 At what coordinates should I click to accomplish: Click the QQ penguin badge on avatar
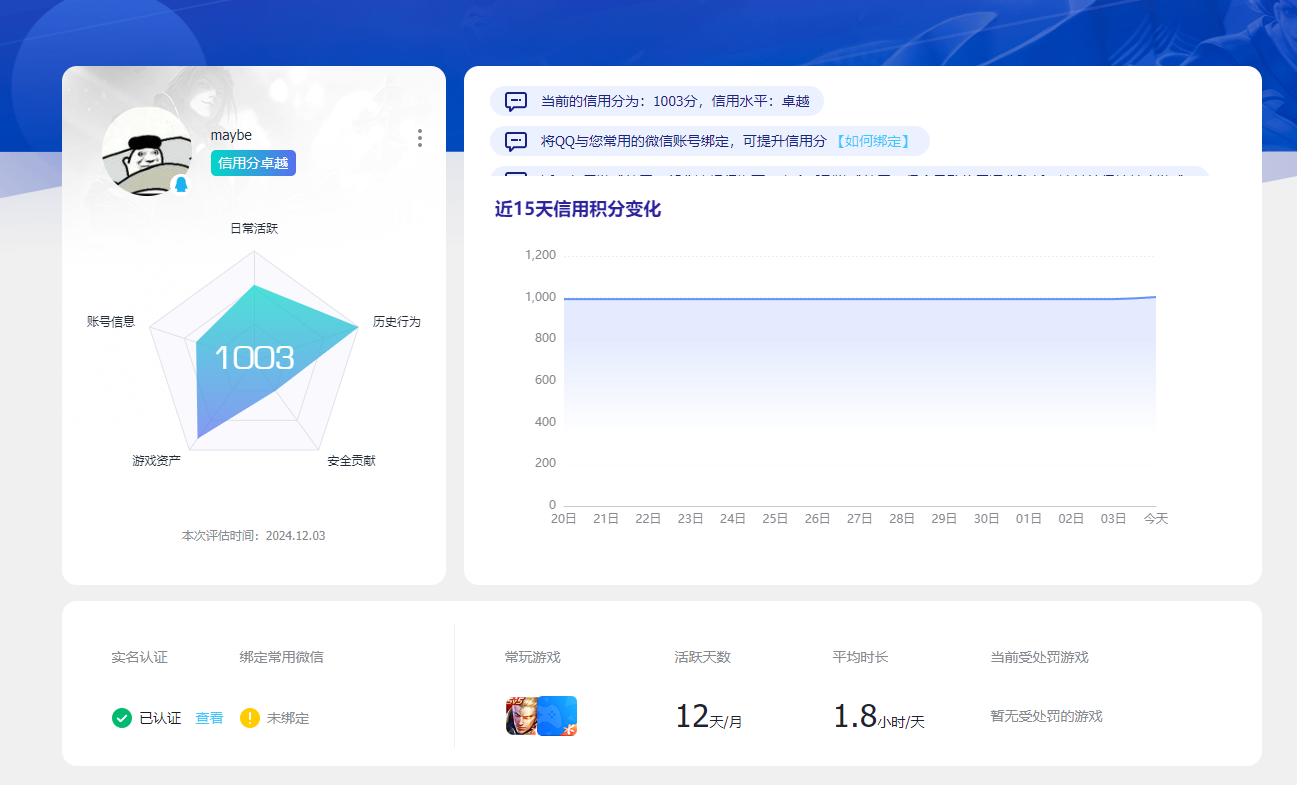click(x=181, y=185)
